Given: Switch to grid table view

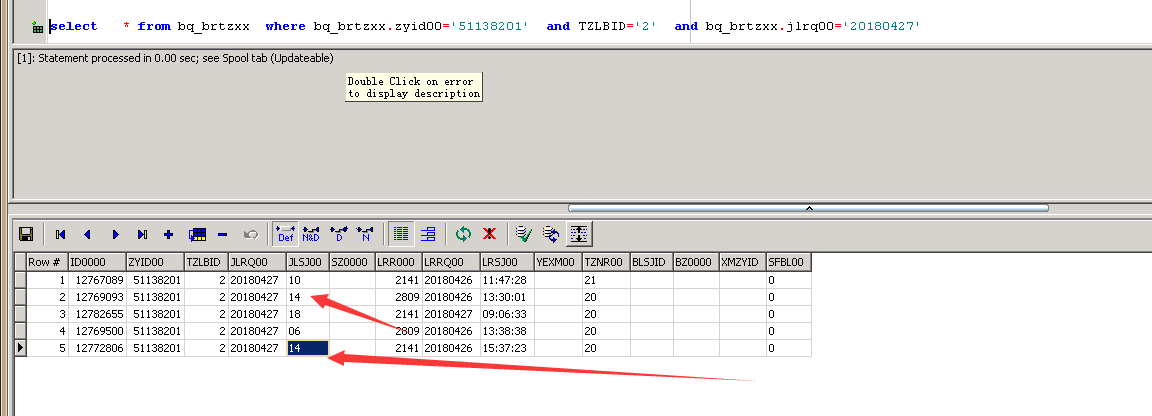Looking at the screenshot, I should [400, 234].
